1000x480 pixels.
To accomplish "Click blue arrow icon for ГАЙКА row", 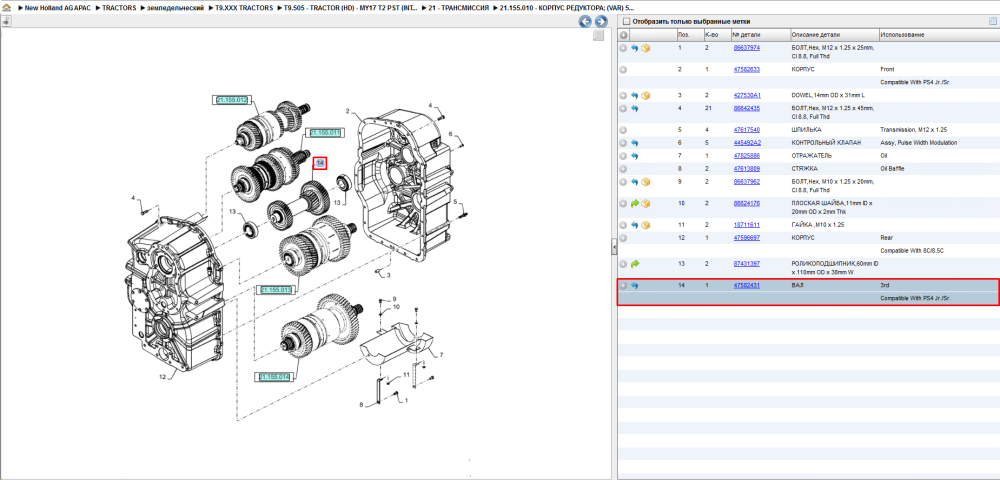I will point(635,224).
